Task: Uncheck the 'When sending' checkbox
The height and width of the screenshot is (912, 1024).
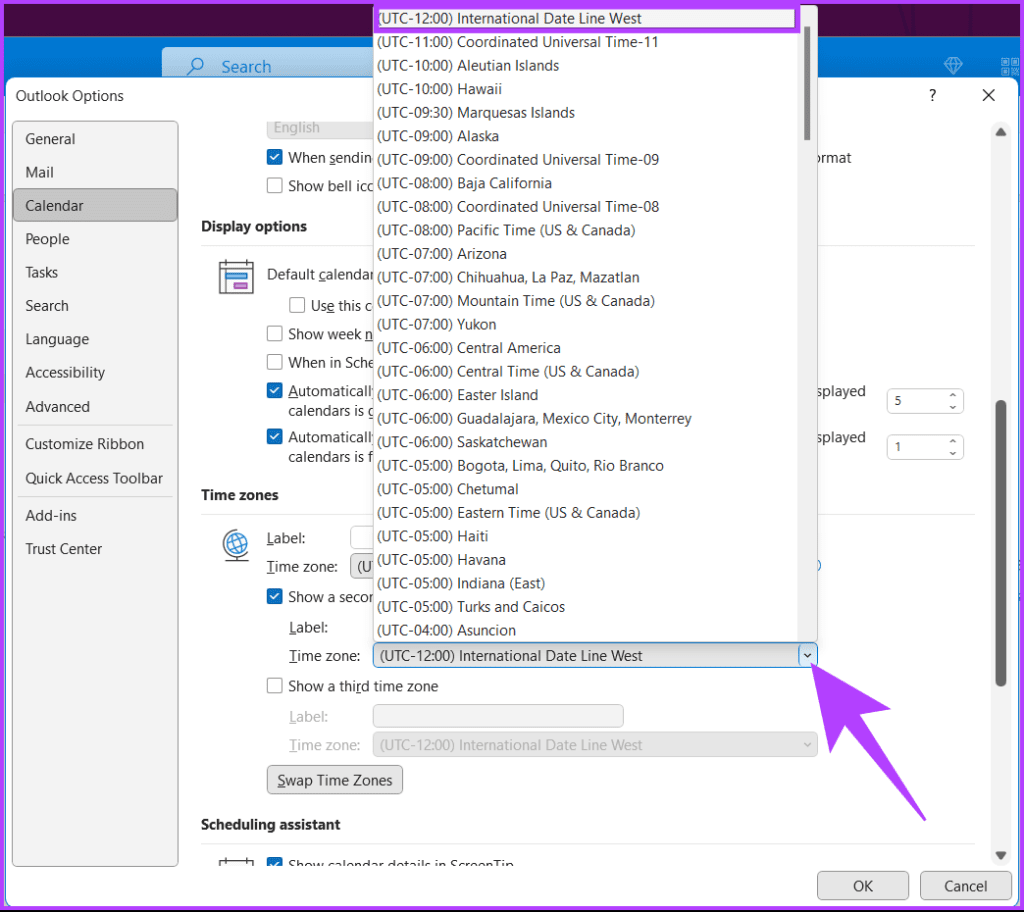Action: tap(275, 157)
